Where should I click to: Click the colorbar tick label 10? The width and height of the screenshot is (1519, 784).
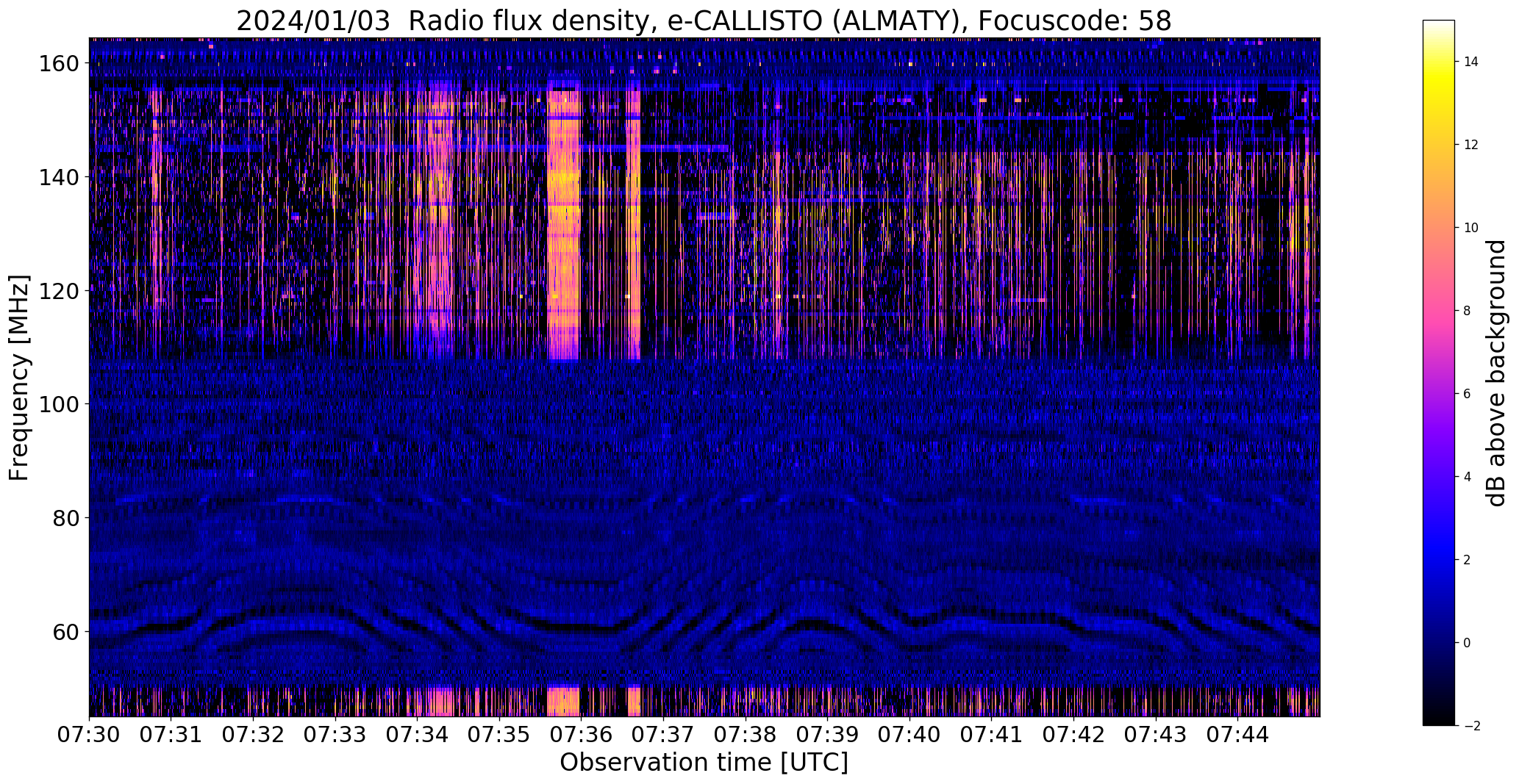pyautogui.click(x=1471, y=228)
